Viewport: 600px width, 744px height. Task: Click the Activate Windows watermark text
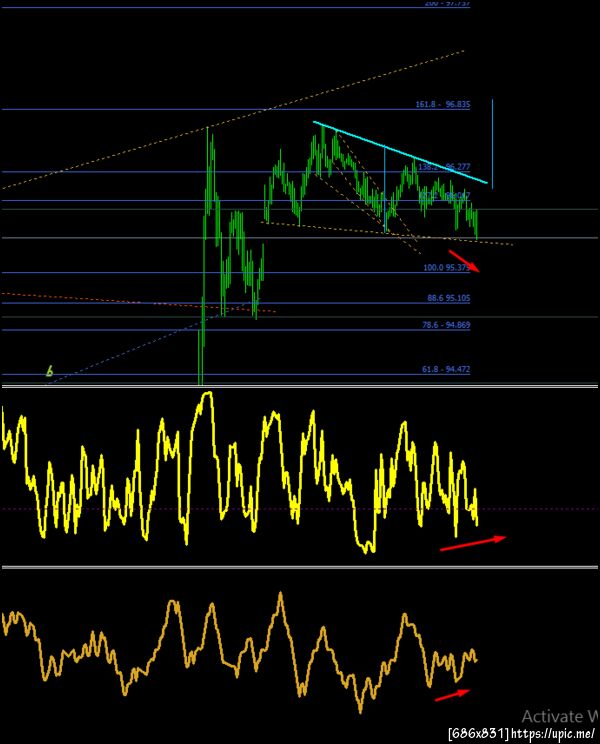[561, 716]
